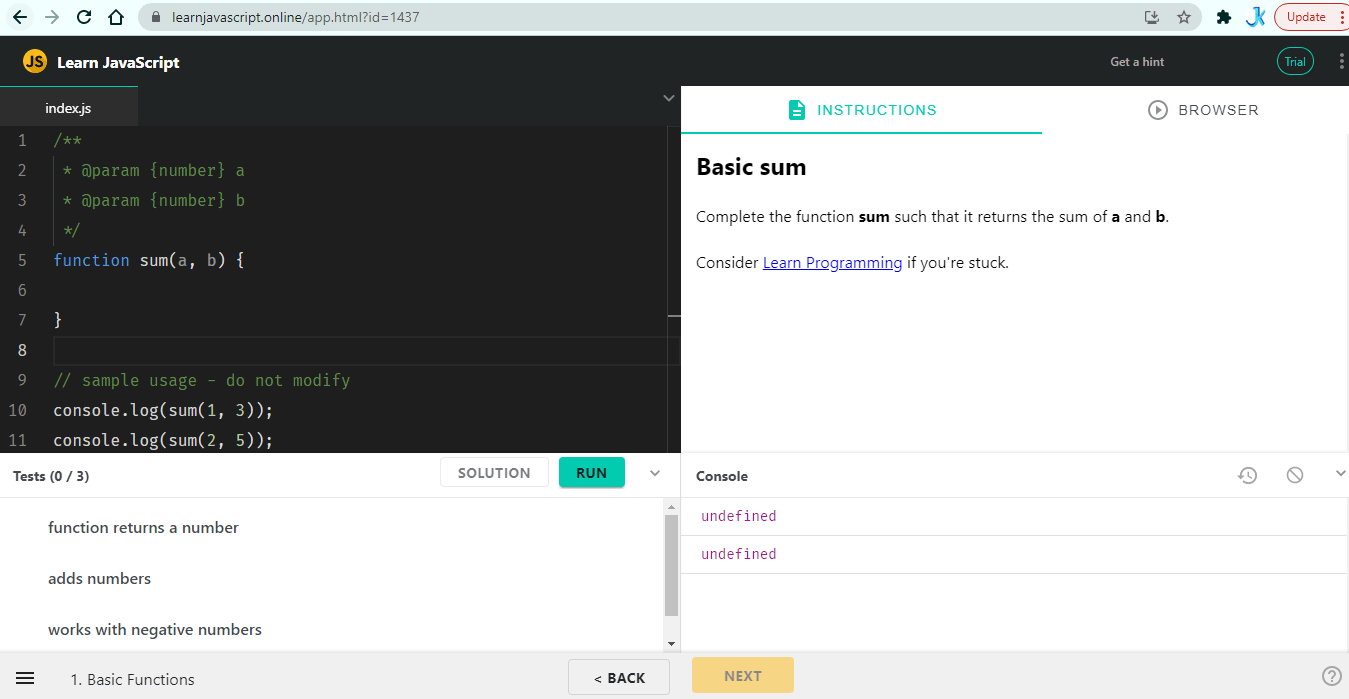This screenshot has height=699, width=1349.
Task: Open the dropdown next to the RUN button
Action: [x=655, y=472]
